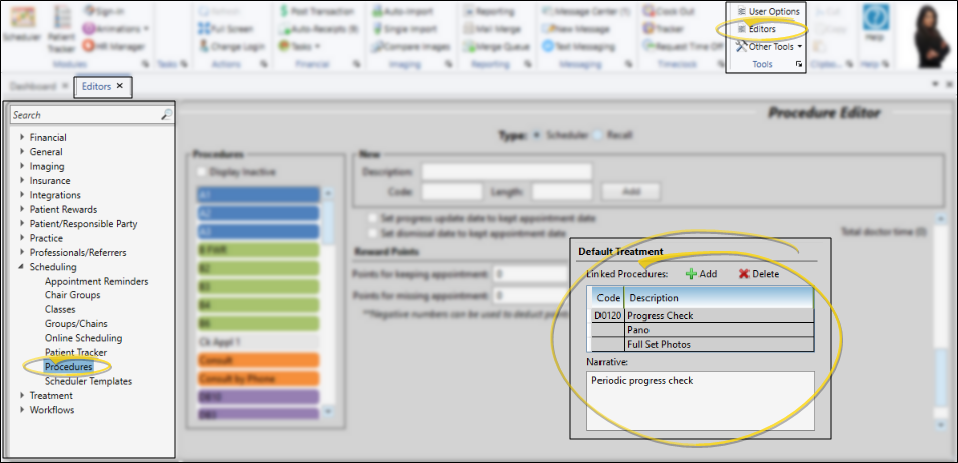Click the Editors tool in ribbon

click(x=761, y=29)
